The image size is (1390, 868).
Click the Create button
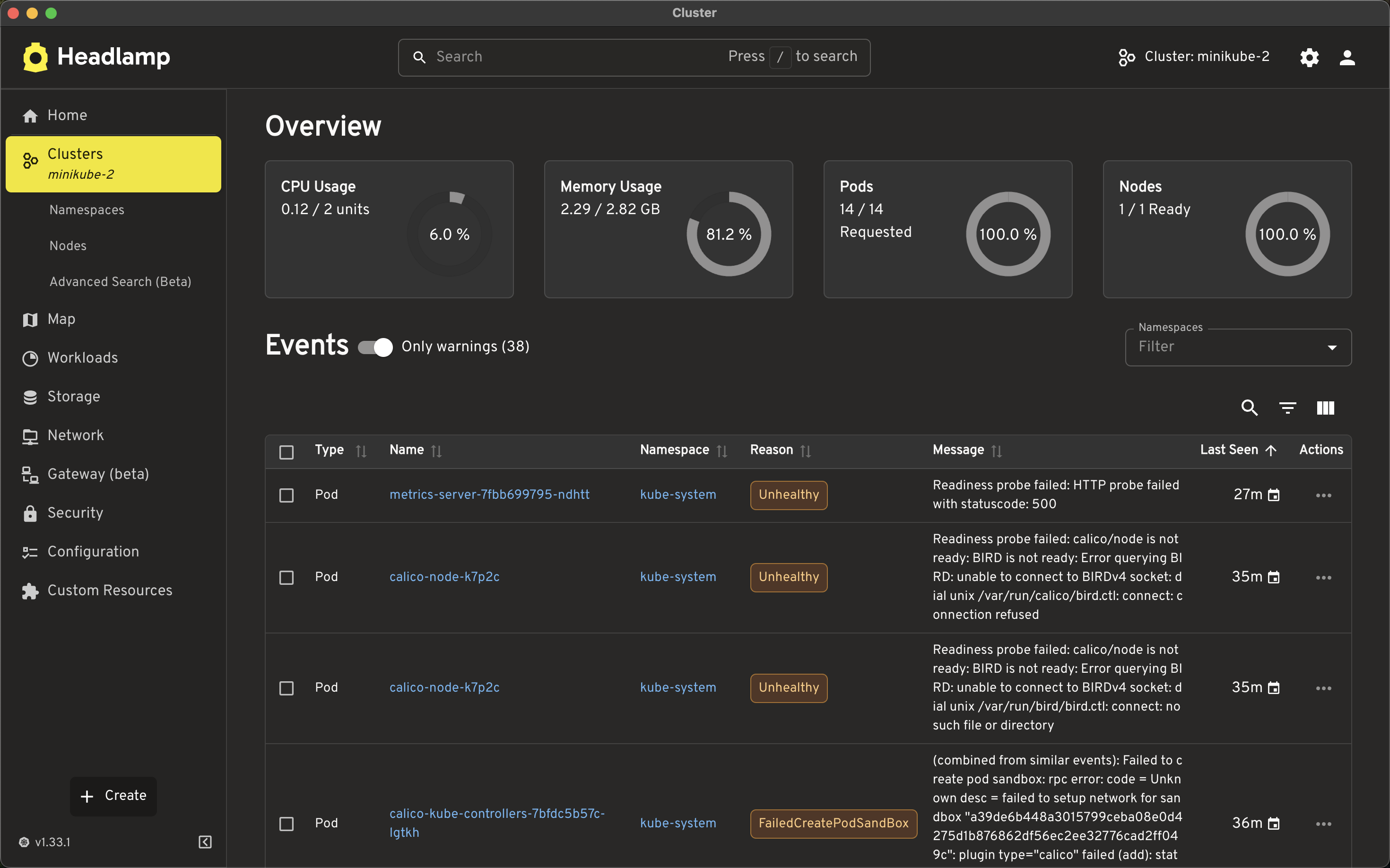point(113,796)
